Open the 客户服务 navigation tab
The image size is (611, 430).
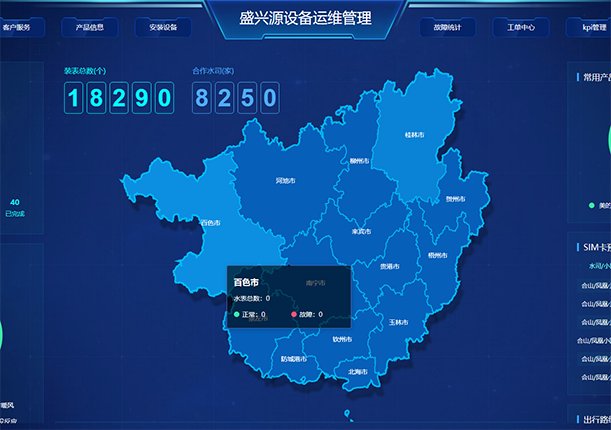pos(22,27)
